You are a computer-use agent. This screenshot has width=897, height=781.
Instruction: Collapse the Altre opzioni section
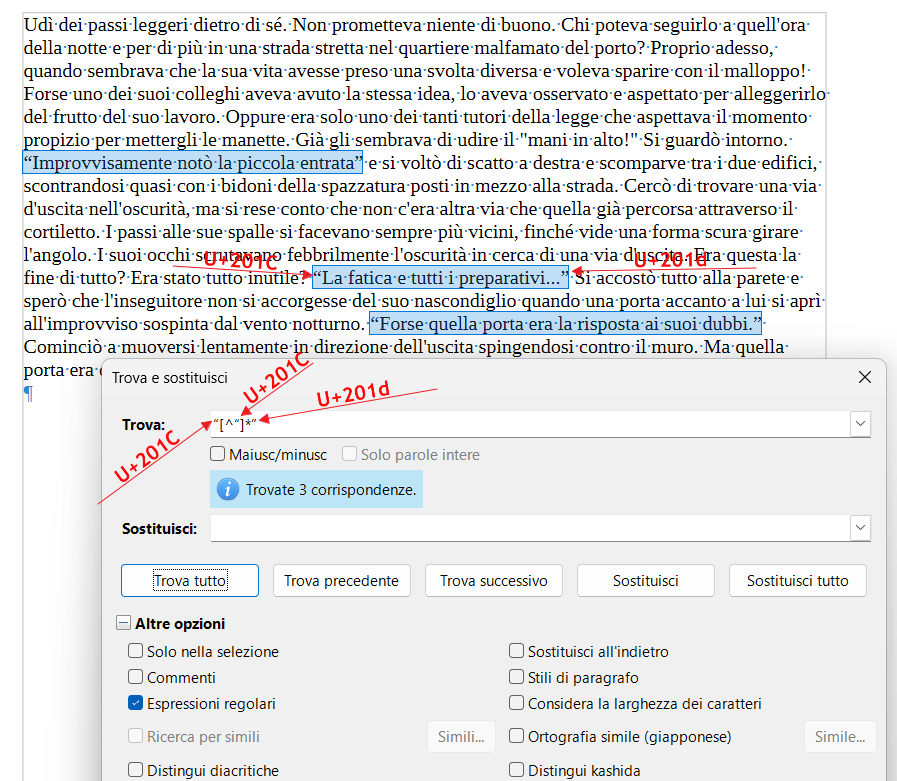(x=123, y=623)
